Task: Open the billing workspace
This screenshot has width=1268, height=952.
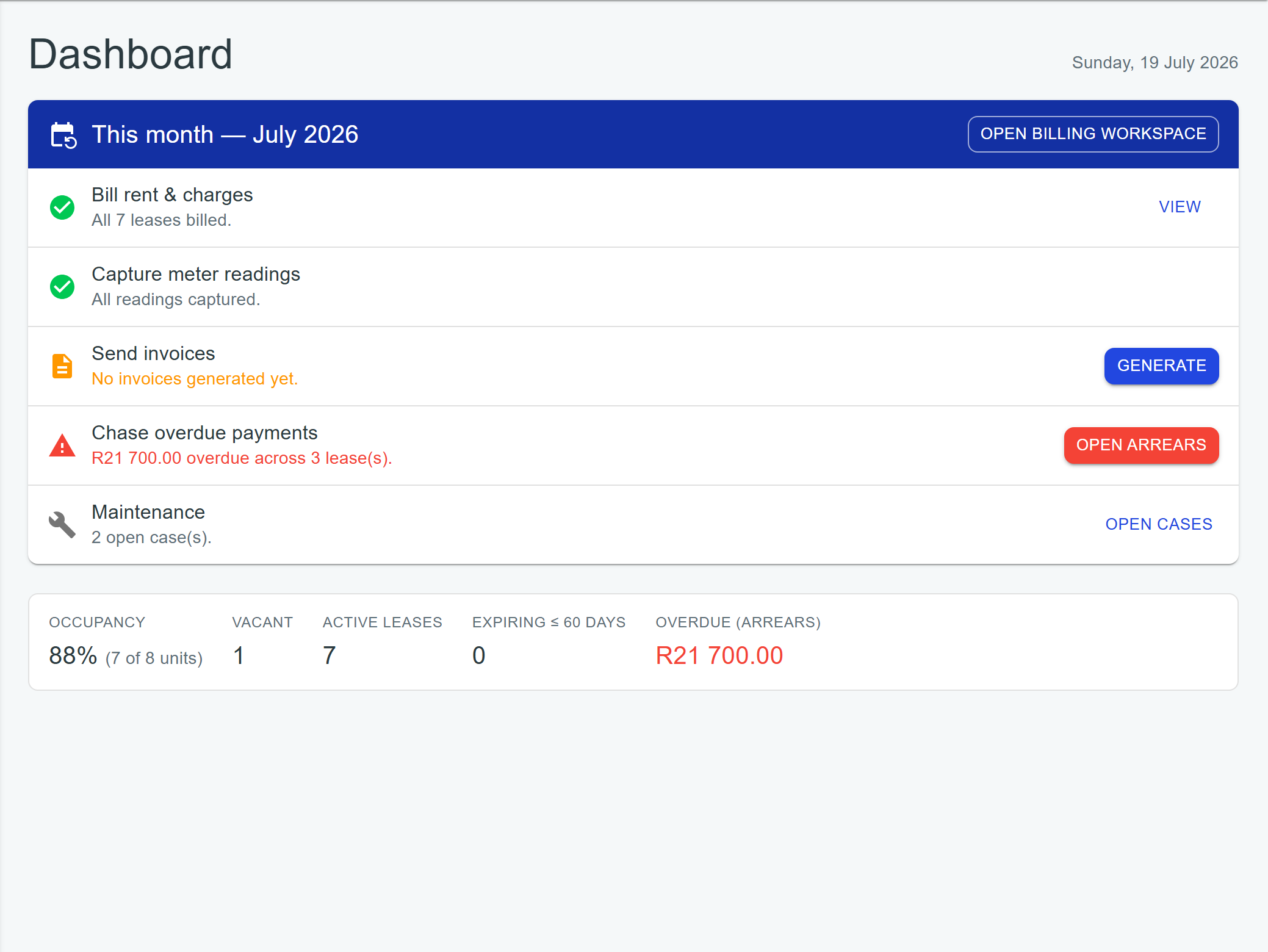Action: 1093,134
